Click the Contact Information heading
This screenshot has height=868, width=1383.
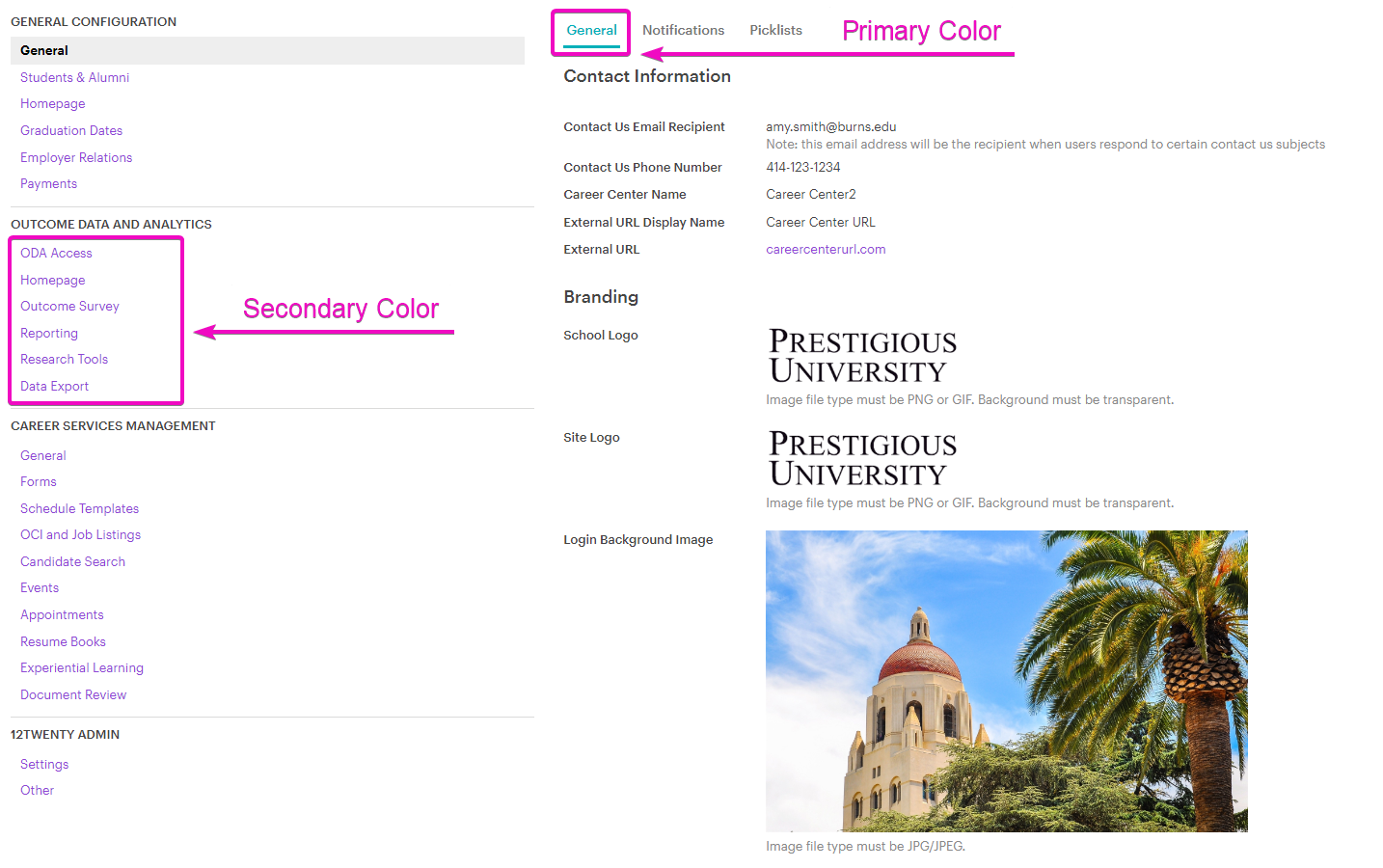(x=646, y=76)
